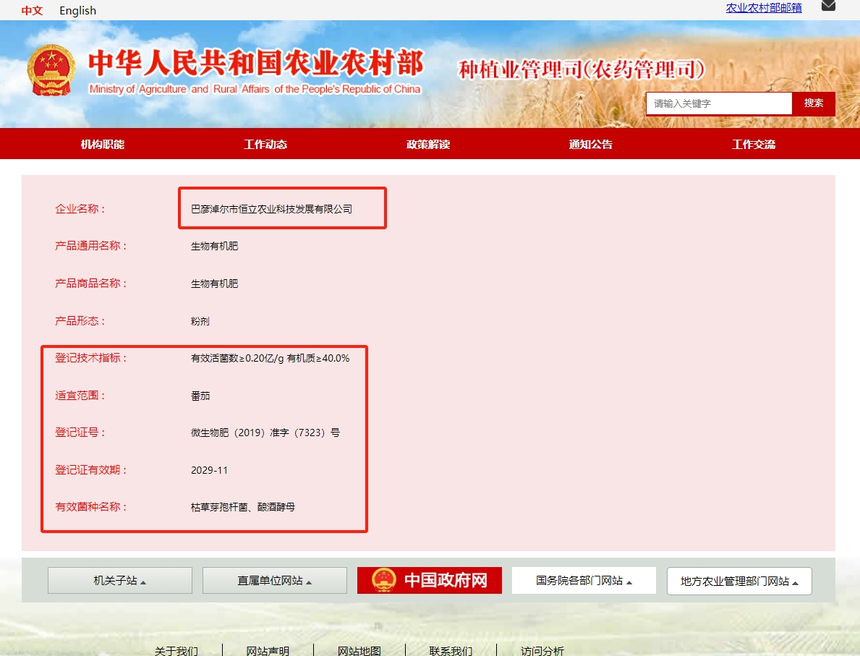Click the 种植业管理司(农药管理司) heading
860x656 pixels.
coord(581,70)
